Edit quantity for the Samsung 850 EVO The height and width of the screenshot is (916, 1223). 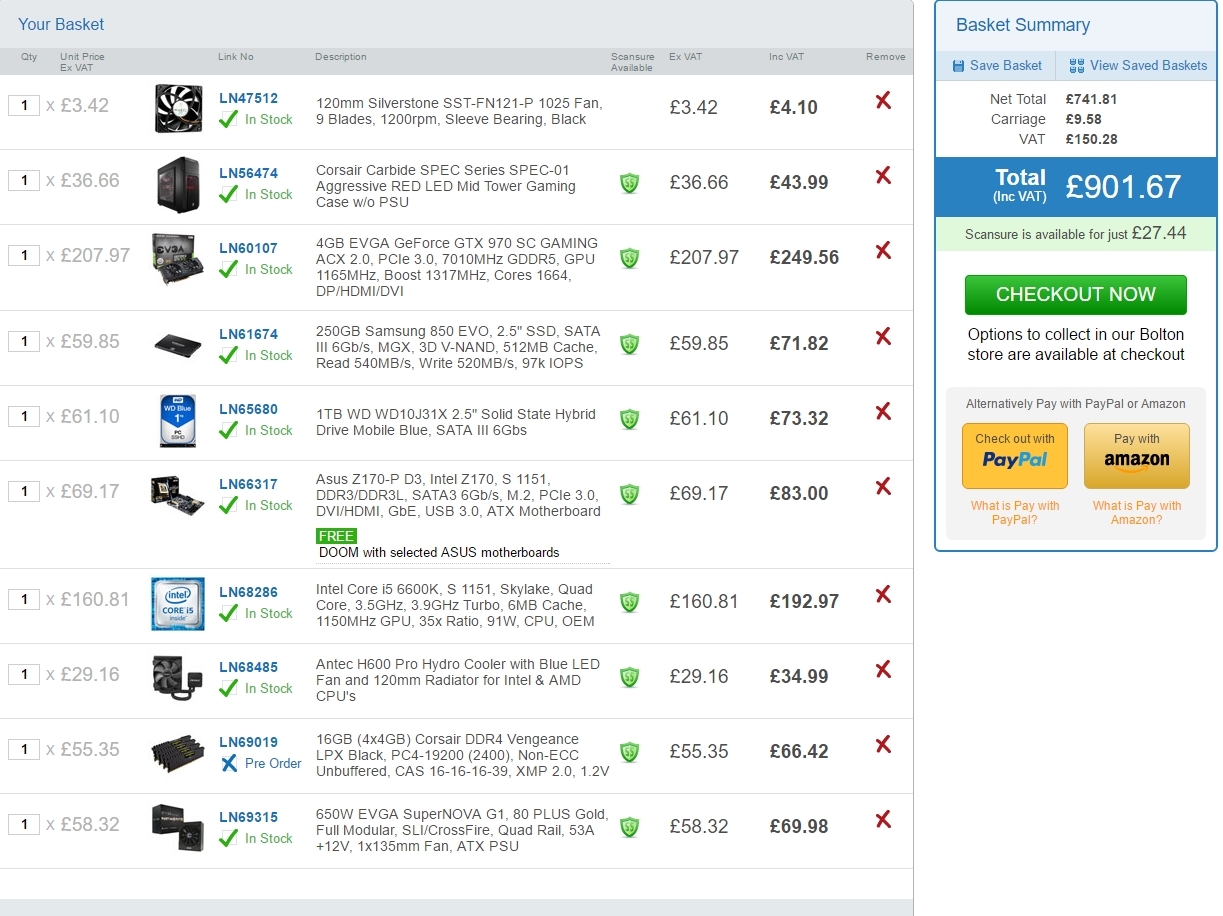(x=24, y=341)
